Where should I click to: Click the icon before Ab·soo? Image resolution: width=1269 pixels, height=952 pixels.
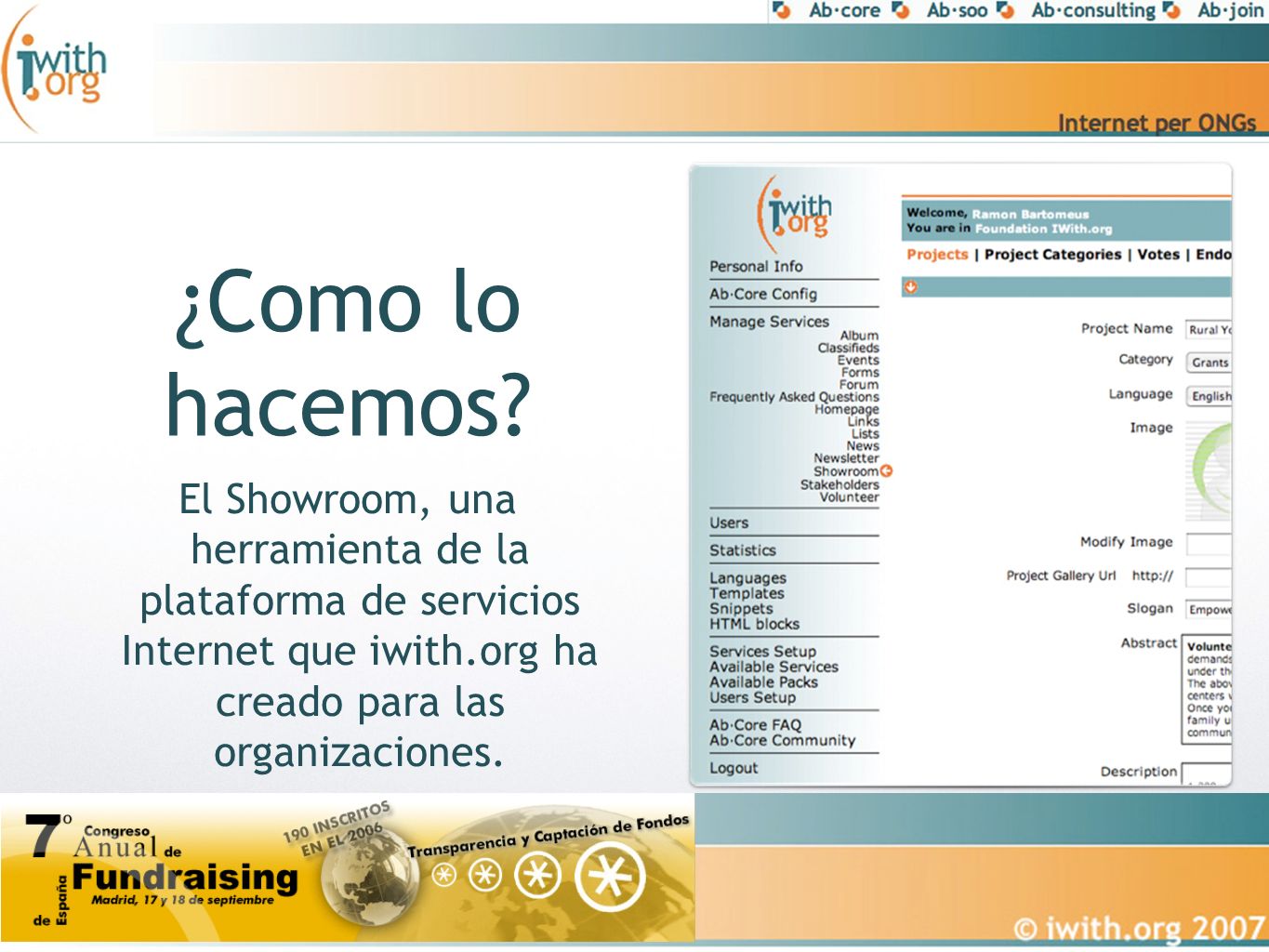900,10
